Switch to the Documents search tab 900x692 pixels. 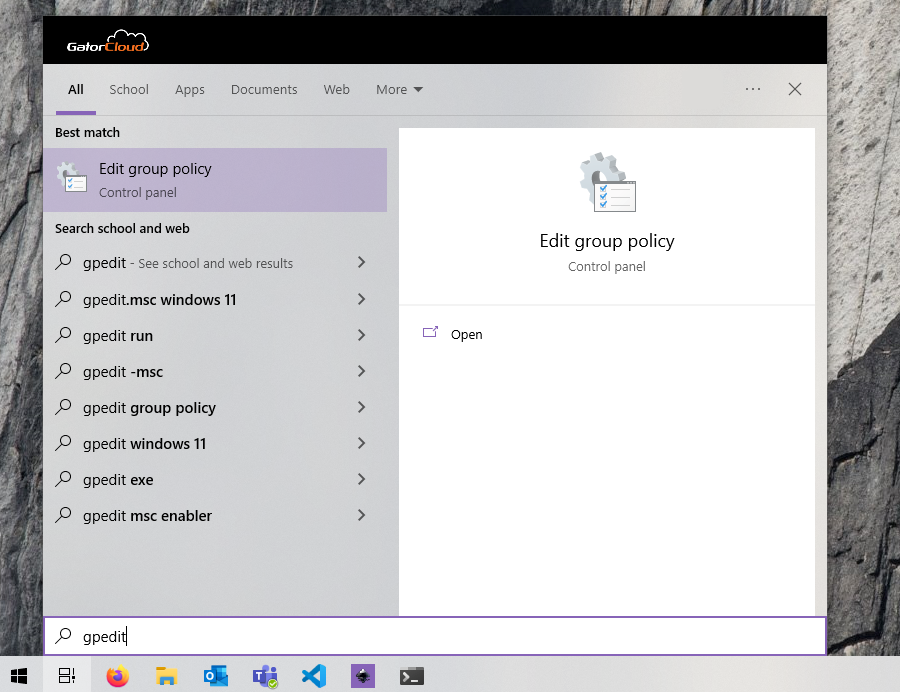(264, 90)
